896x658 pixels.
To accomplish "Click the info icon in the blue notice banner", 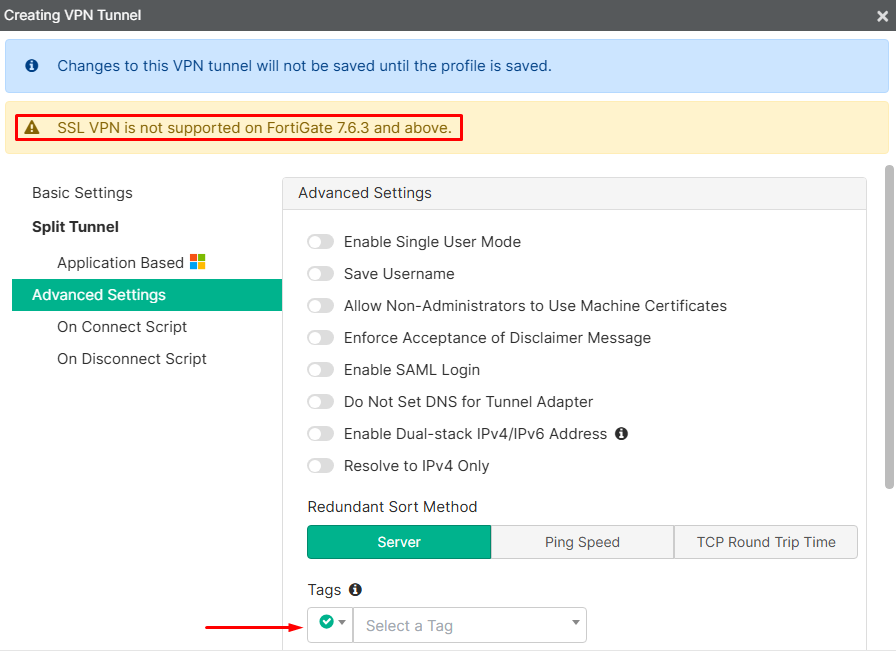I will 30,65.
